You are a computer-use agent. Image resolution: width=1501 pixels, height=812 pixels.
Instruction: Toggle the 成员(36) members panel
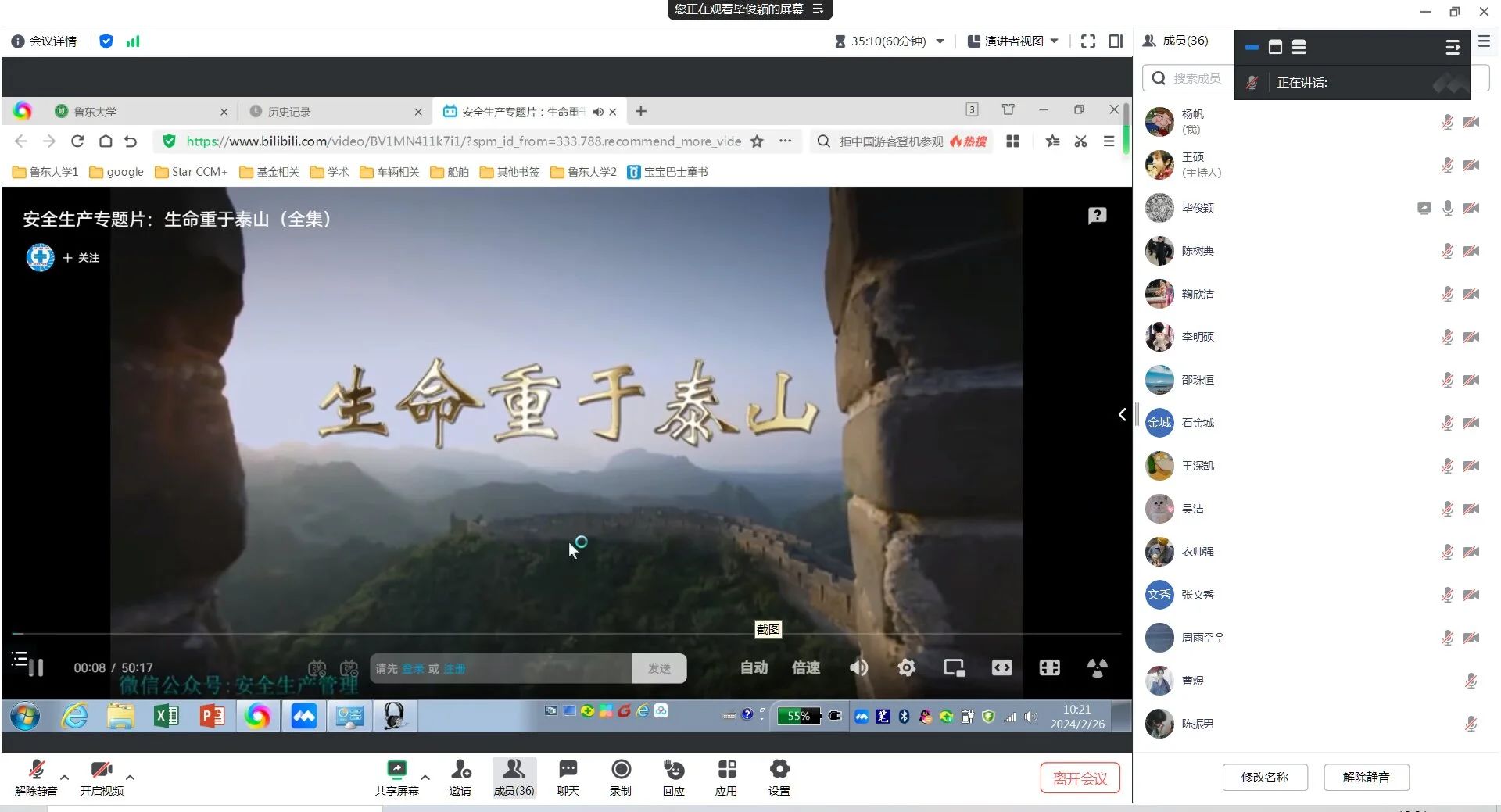pos(514,778)
